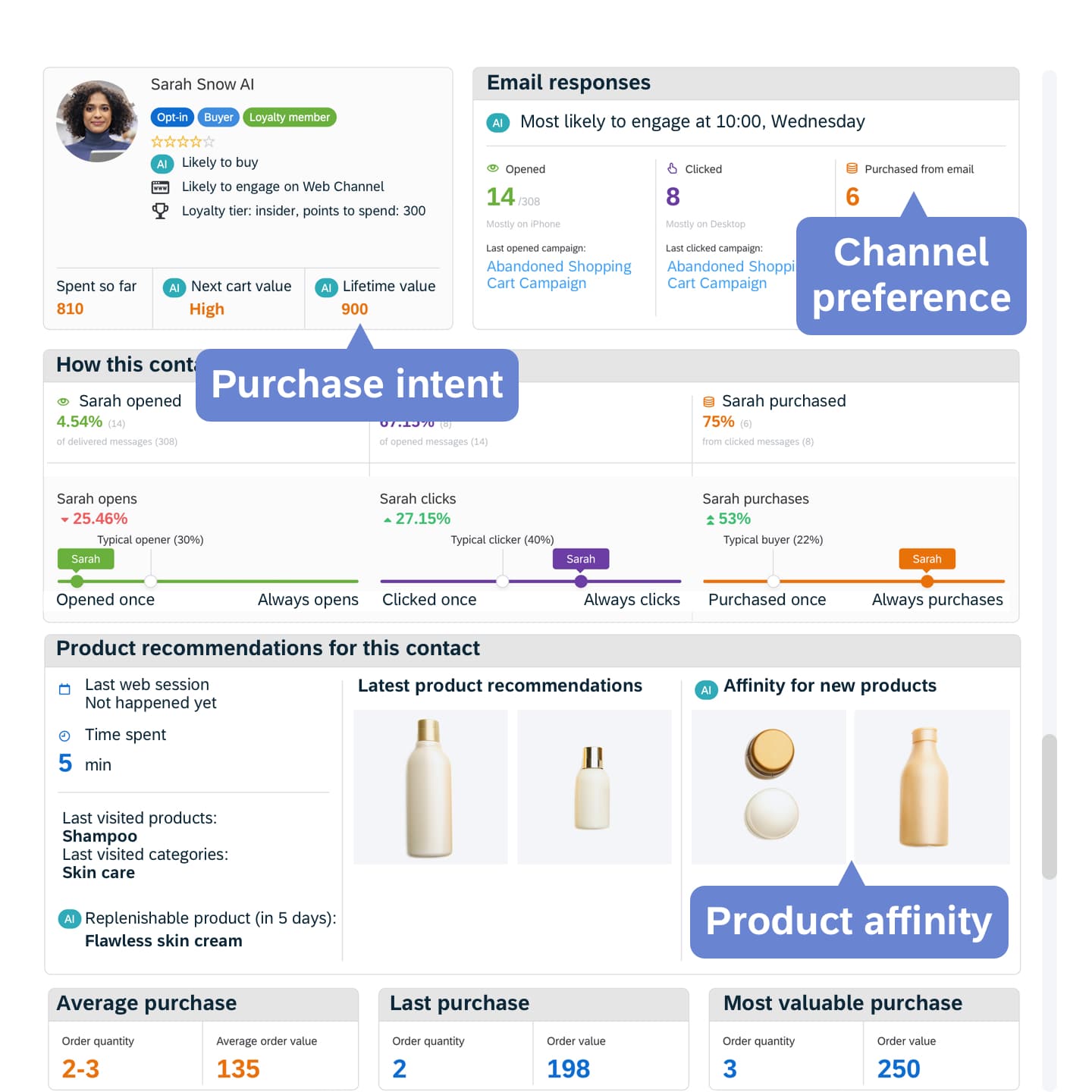The image size is (1092, 1092).
Task: Click the hand pointer icon beside Clicked
Action: tap(672, 168)
